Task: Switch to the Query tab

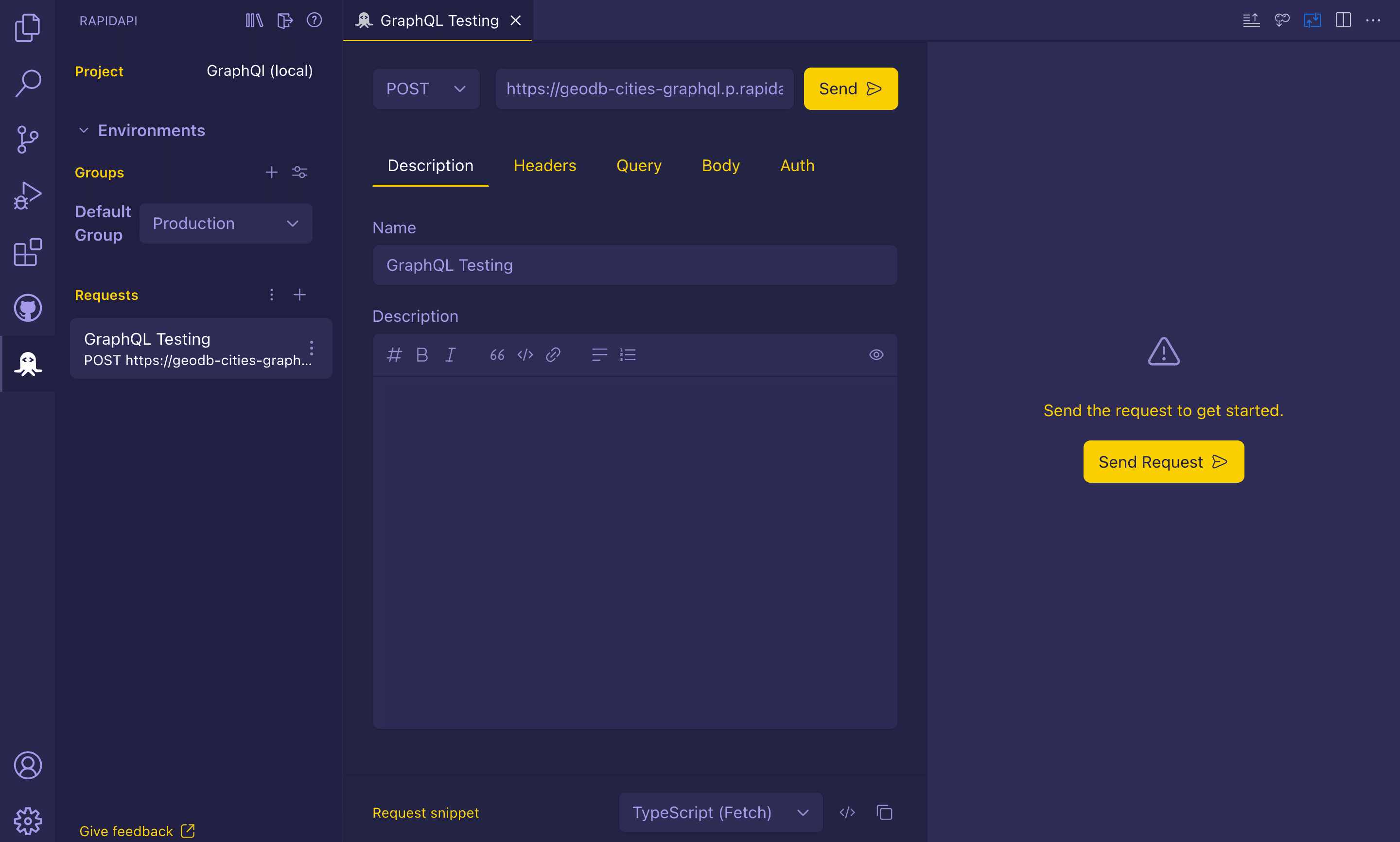Action: (x=639, y=166)
